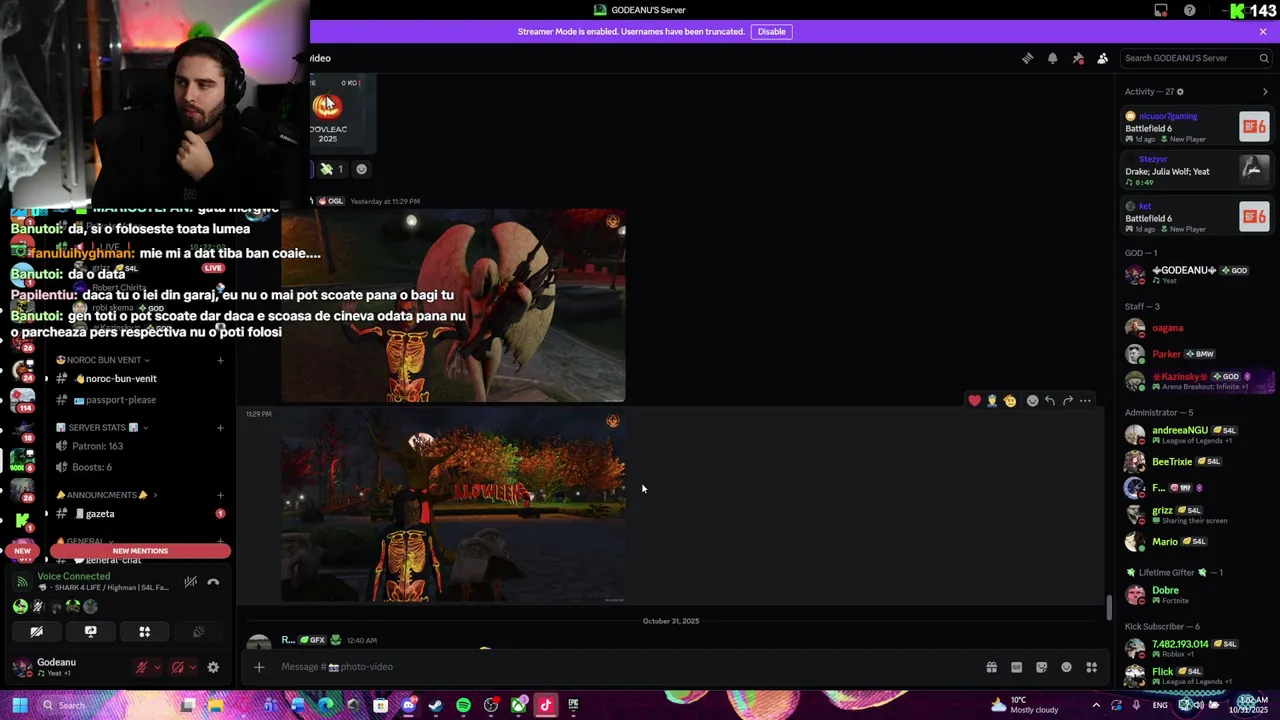
Task: Show pinned messages icon
Action: 1078,58
